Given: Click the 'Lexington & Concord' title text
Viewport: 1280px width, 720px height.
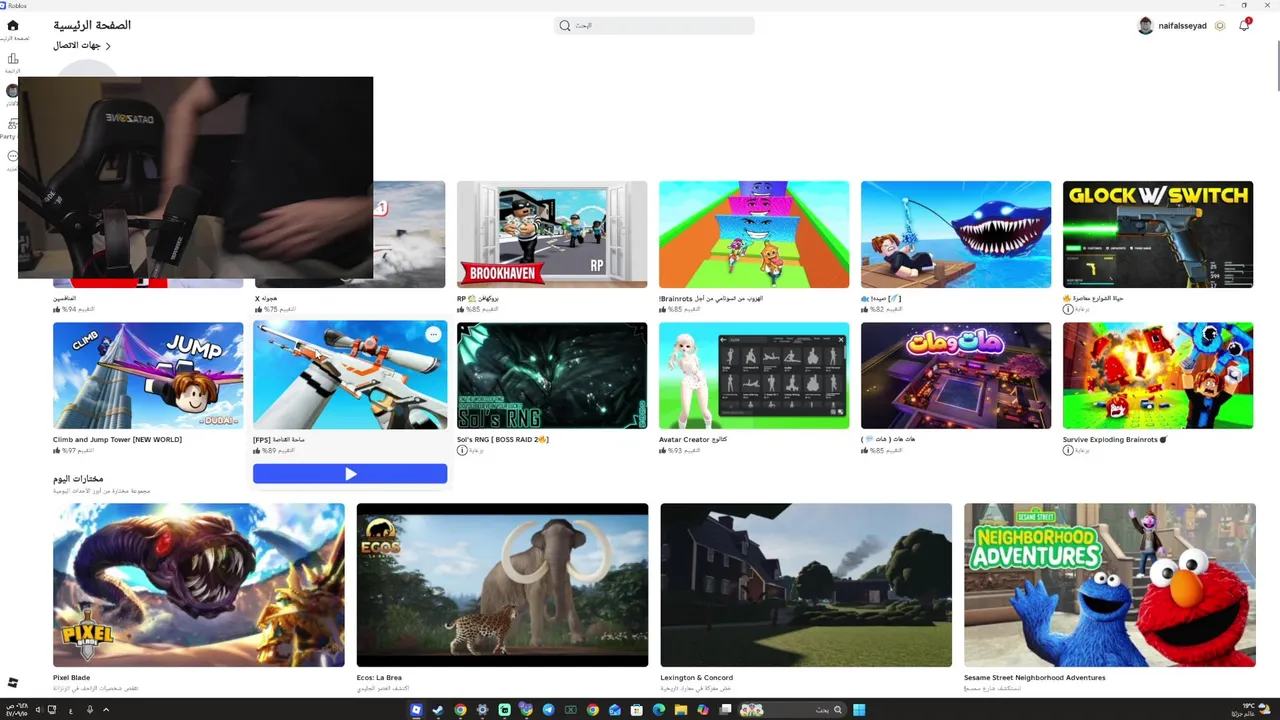Looking at the screenshot, I should (696, 677).
